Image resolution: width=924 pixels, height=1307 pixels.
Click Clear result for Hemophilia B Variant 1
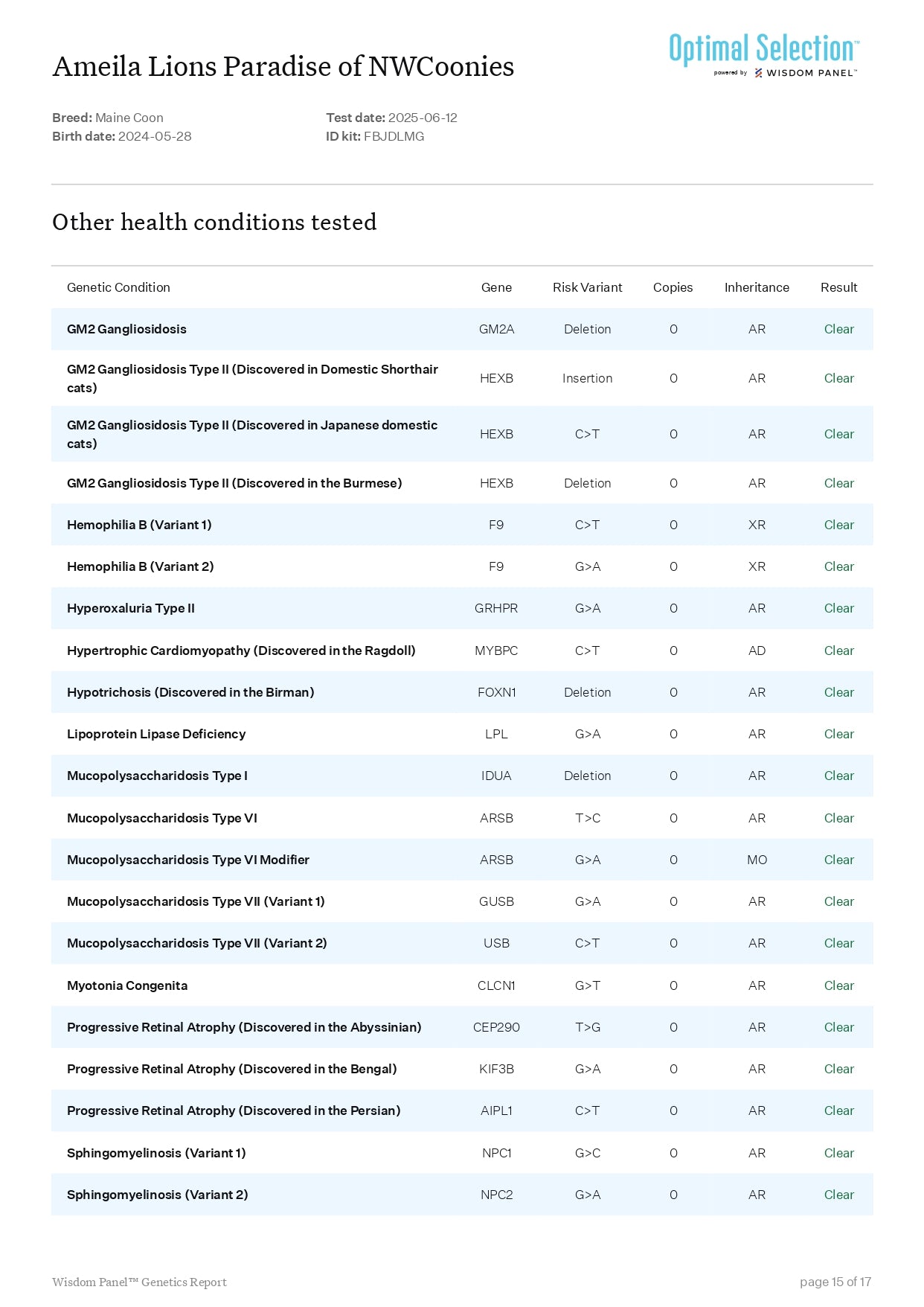pyautogui.click(x=838, y=525)
